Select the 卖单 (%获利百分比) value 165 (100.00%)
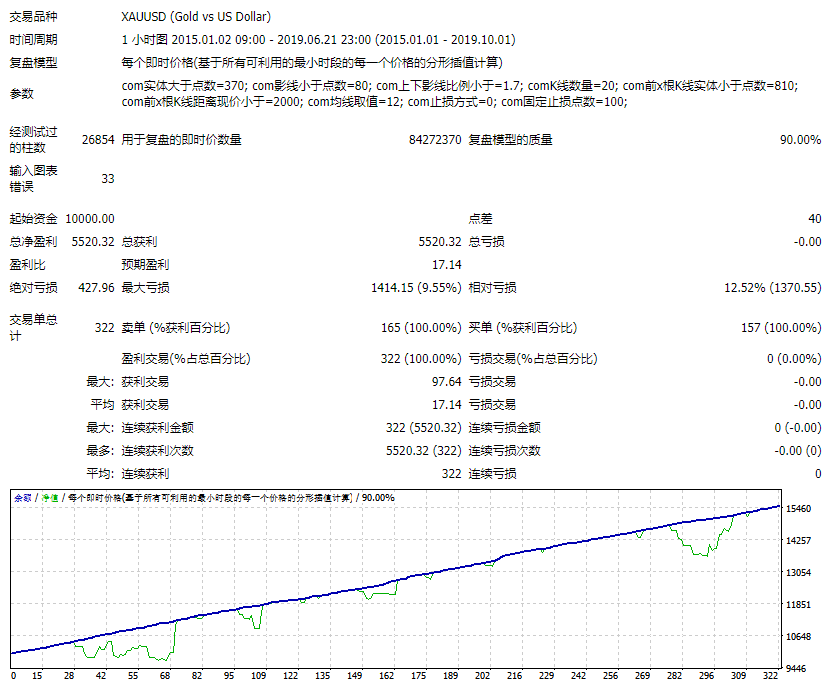The width and height of the screenshot is (831, 688). coord(421,327)
